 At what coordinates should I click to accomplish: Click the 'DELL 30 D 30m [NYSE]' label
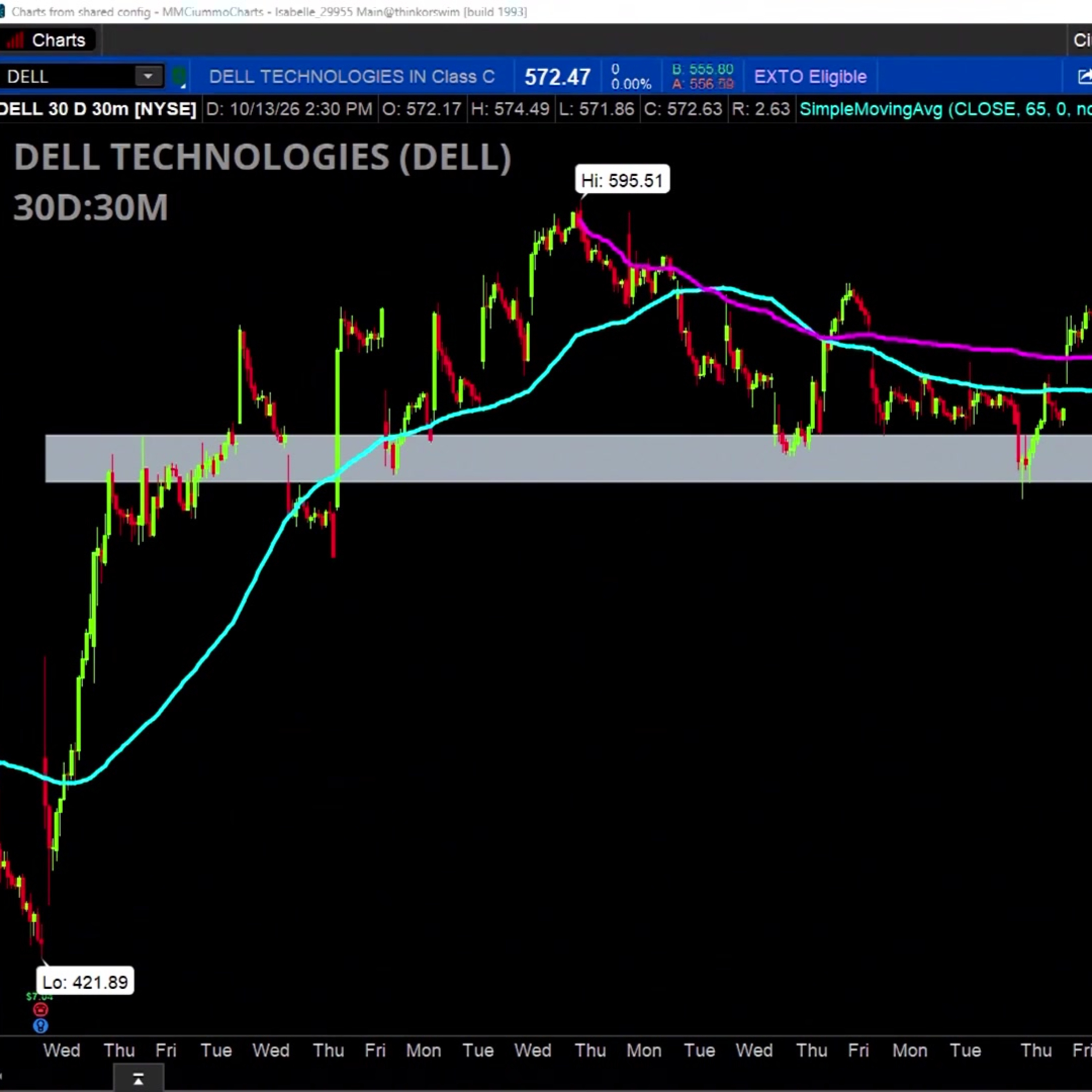pyautogui.click(x=98, y=109)
